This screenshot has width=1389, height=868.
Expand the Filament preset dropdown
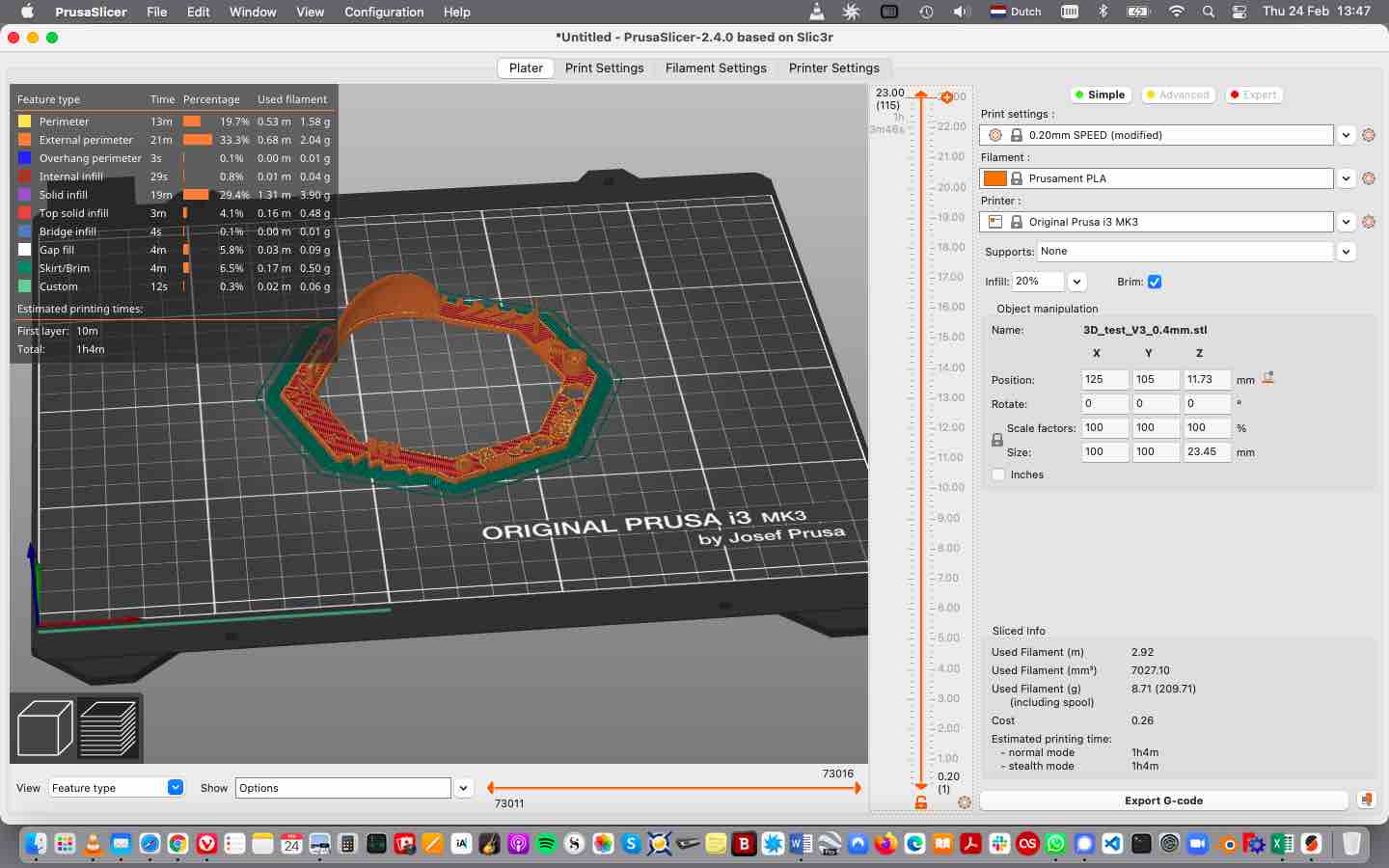tap(1347, 178)
